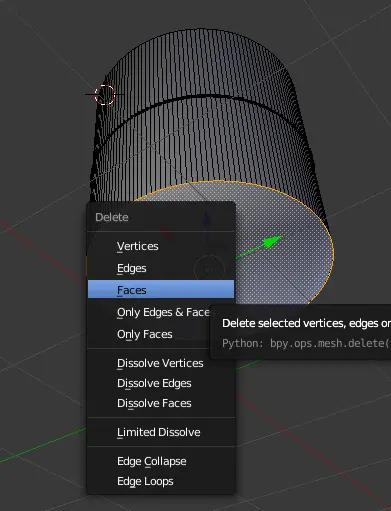
Task: Select the highlighted Faces delete option
Action: [x=161, y=289]
